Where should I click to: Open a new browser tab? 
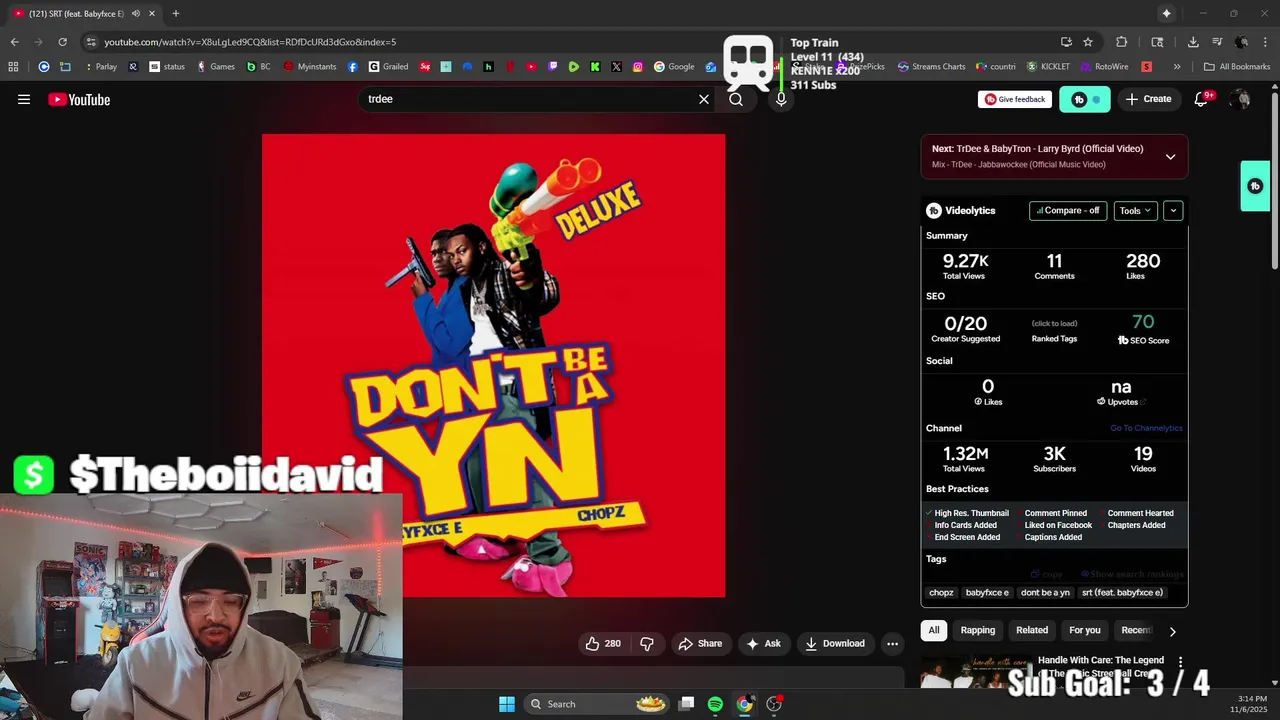point(175,13)
